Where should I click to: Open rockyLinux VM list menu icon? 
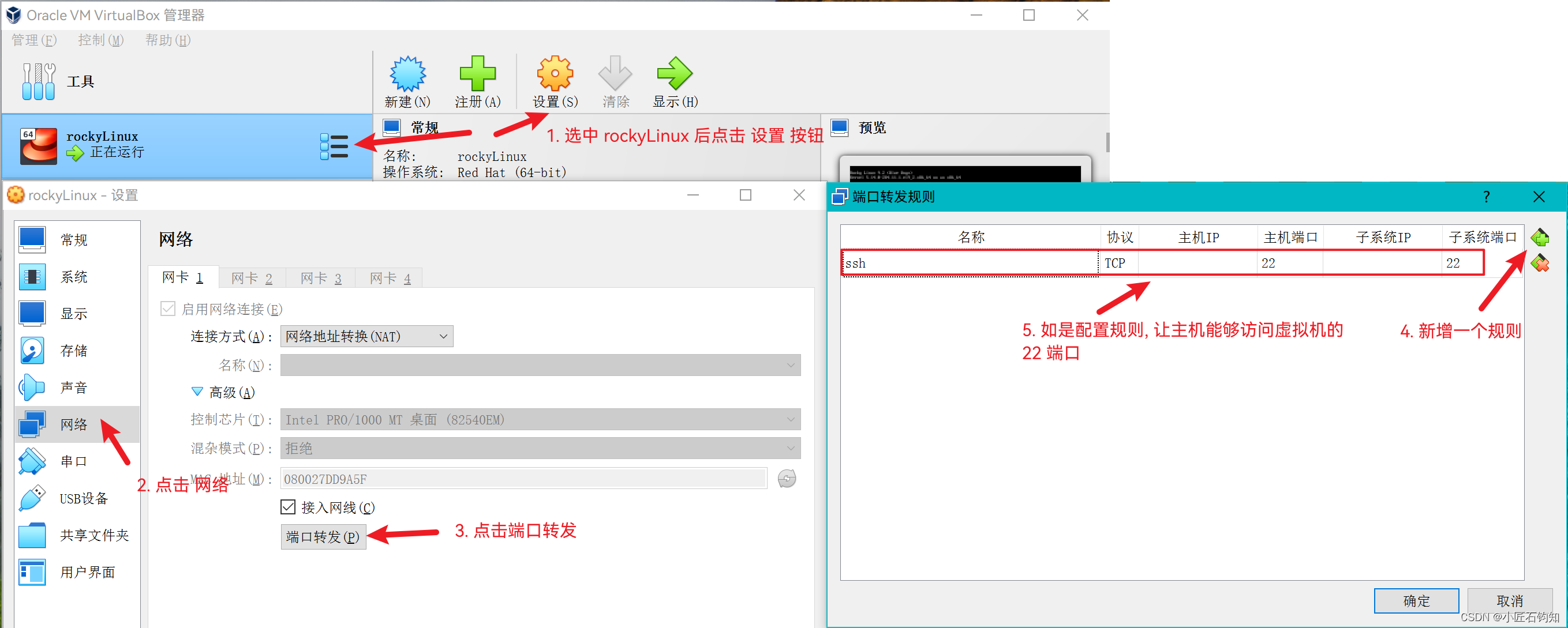coord(334,146)
